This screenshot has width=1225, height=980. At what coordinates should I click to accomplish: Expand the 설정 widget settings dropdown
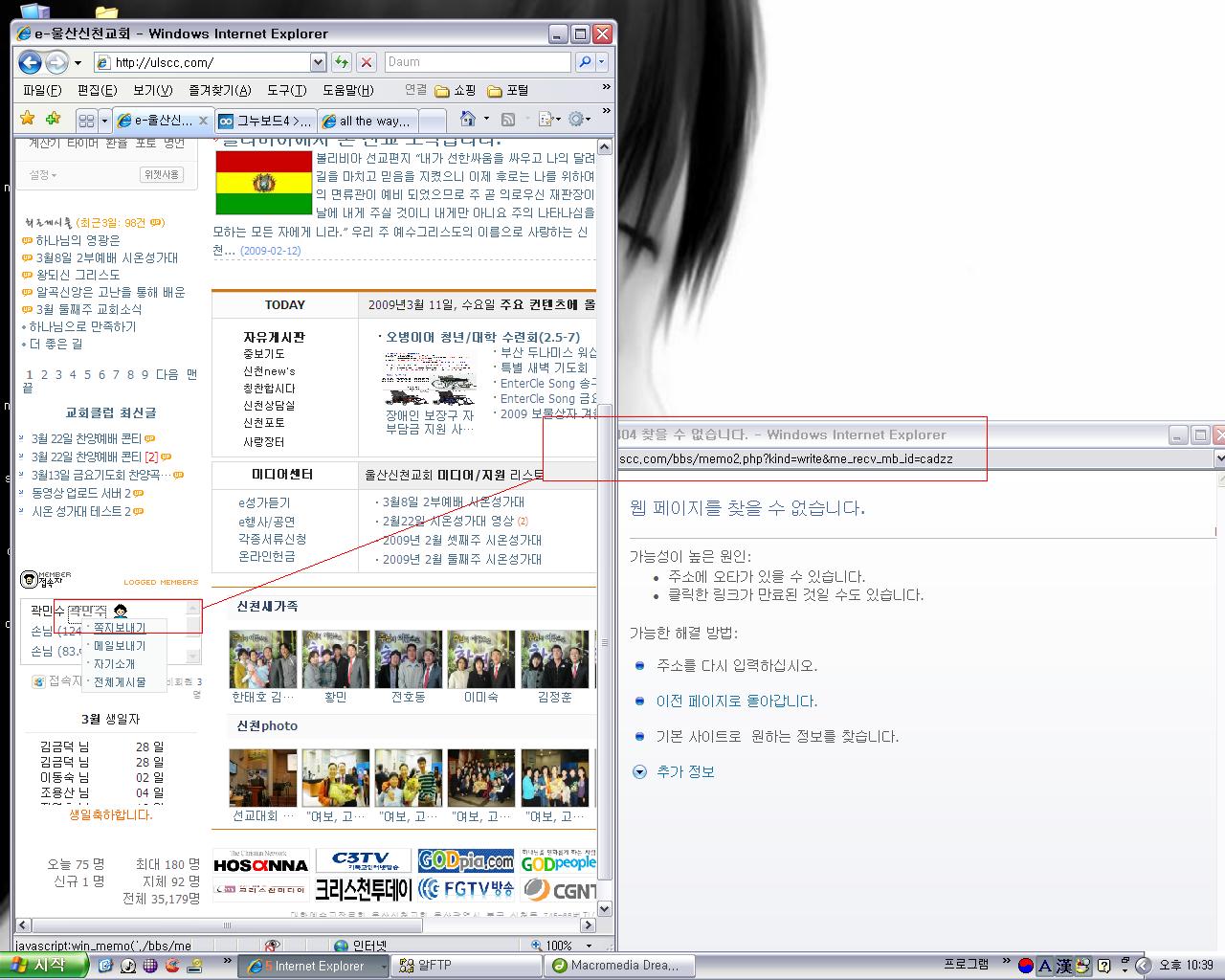click(x=43, y=175)
